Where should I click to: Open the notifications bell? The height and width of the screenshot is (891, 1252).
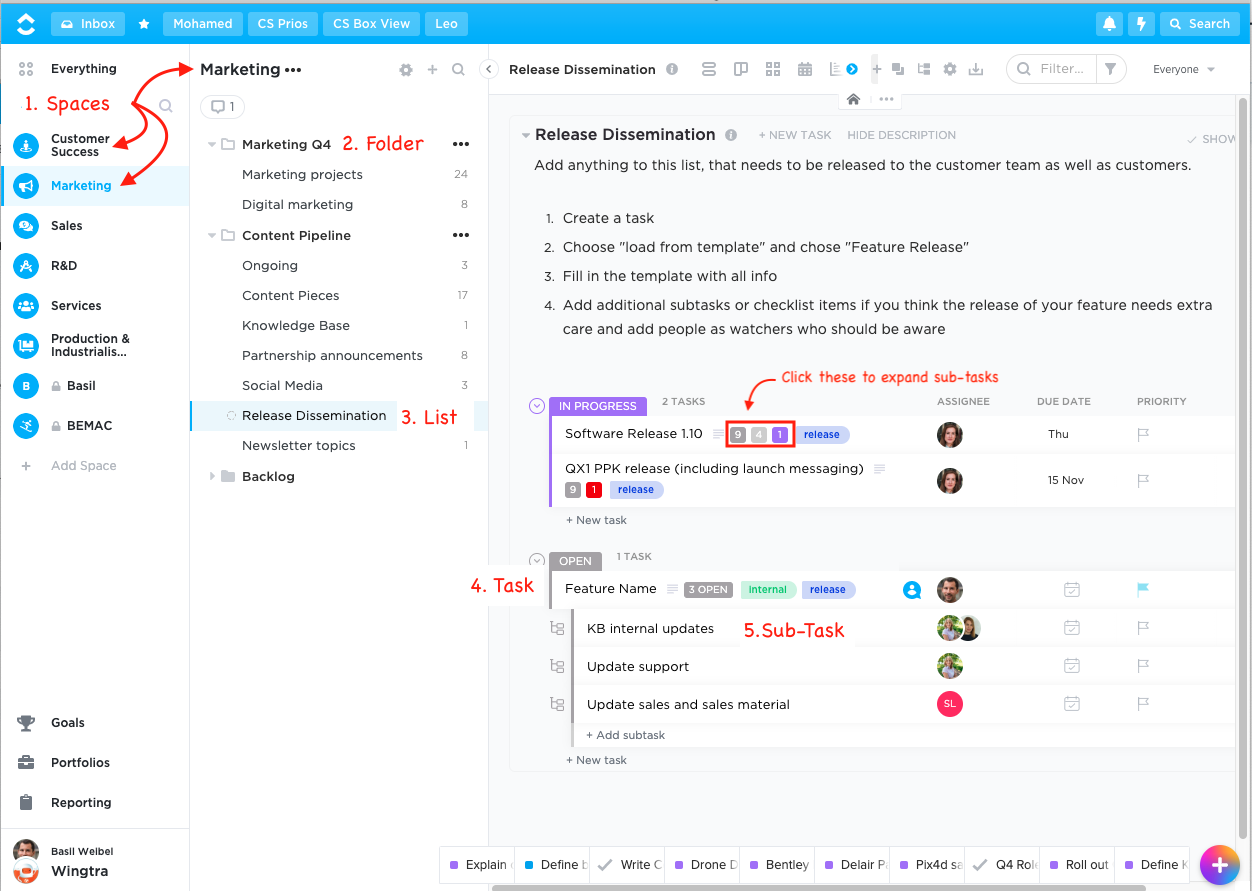point(1108,24)
